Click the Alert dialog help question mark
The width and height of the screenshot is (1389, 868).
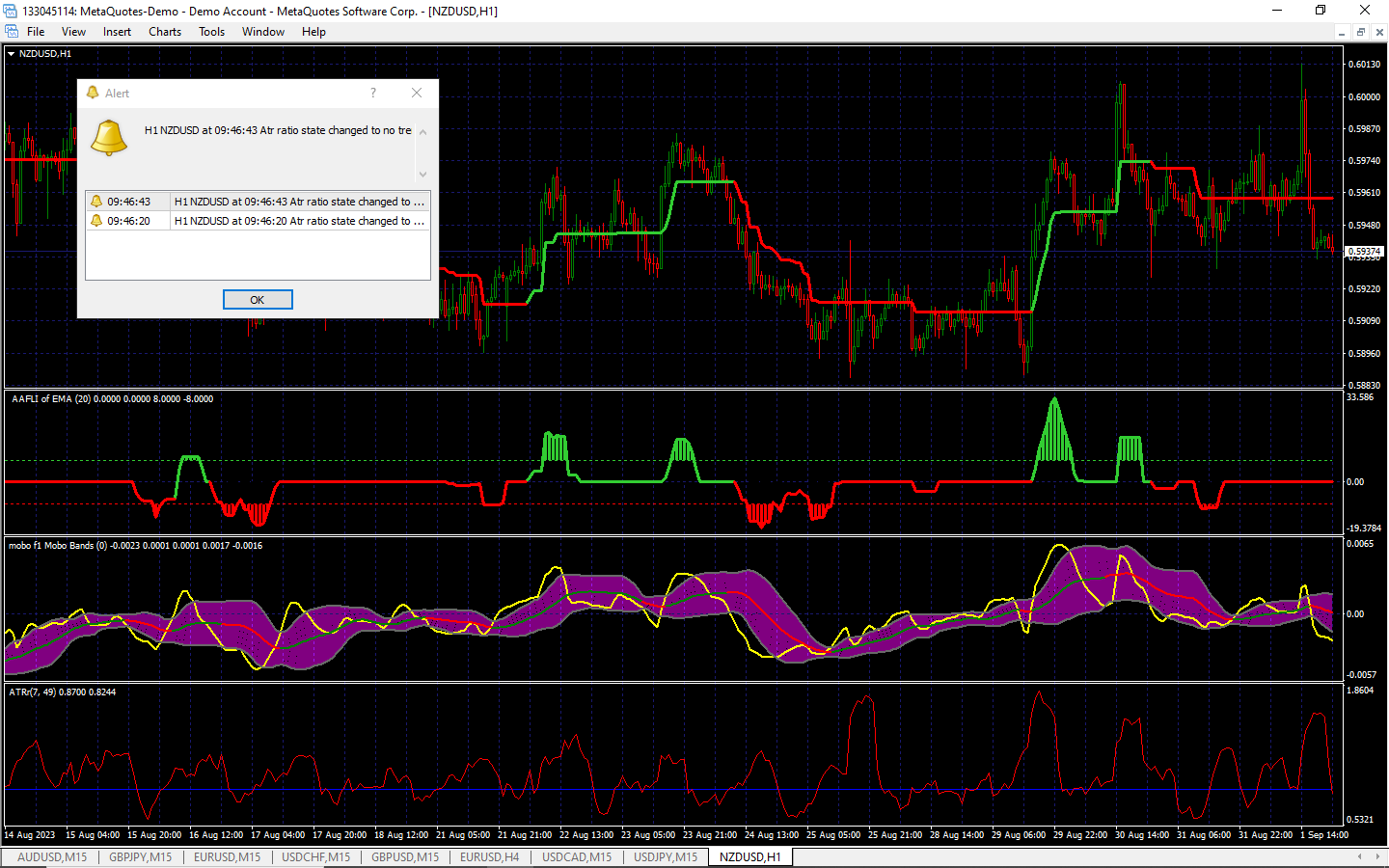coord(373,93)
